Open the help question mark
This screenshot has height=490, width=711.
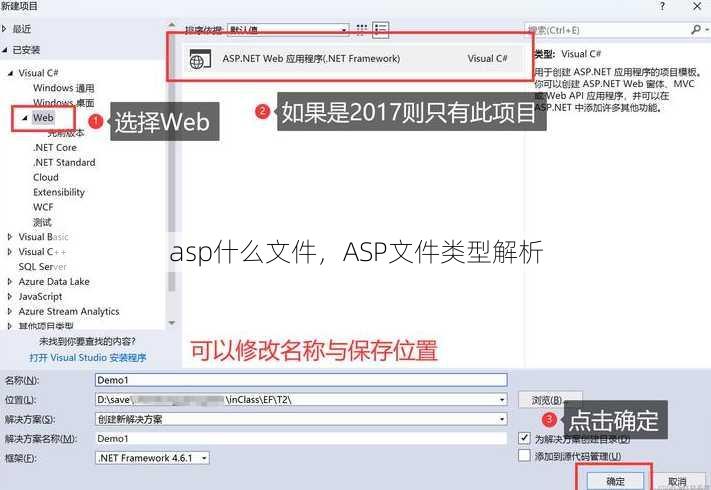pyautogui.click(x=662, y=6)
